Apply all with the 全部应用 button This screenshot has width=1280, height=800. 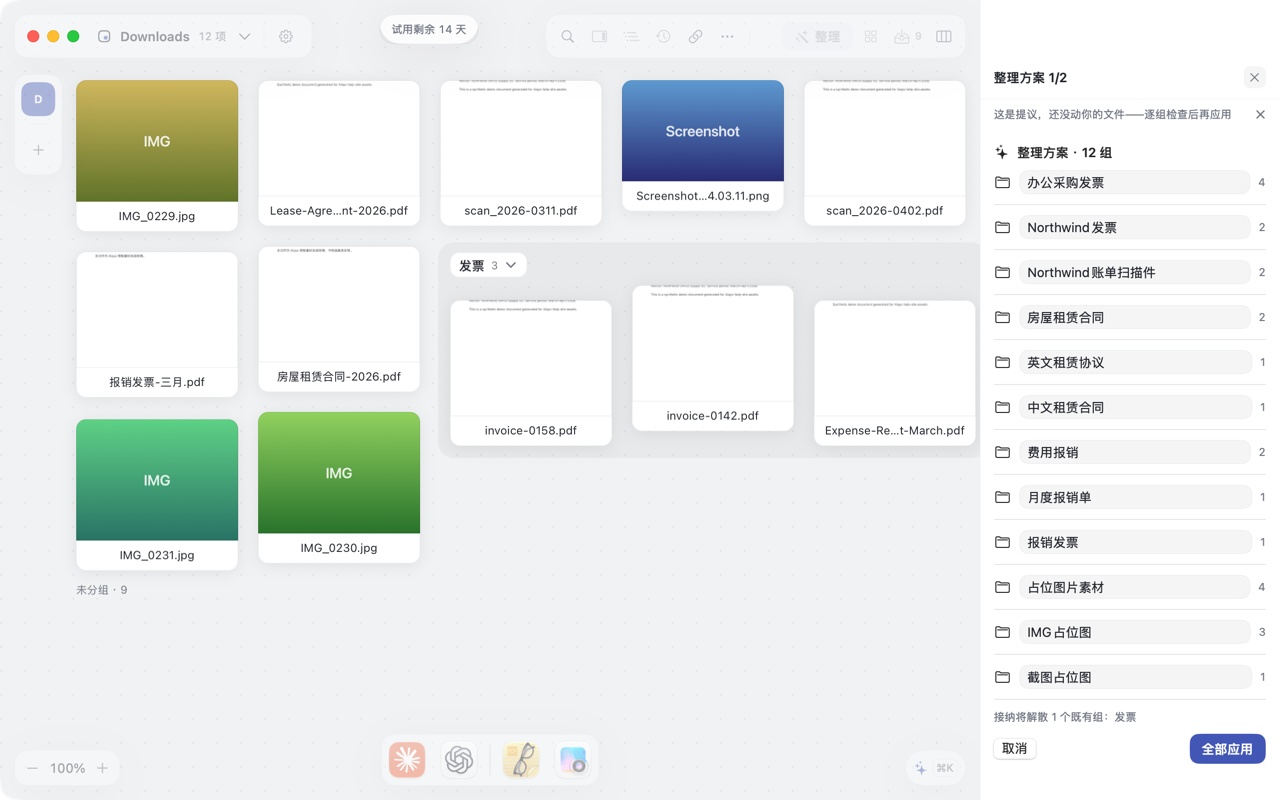tap(1227, 749)
